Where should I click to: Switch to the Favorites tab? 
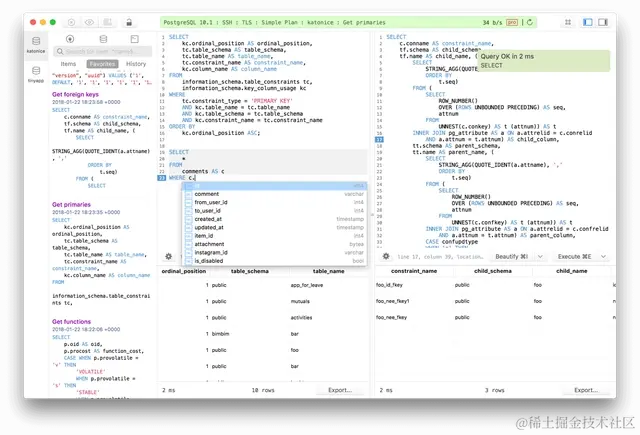coord(102,64)
